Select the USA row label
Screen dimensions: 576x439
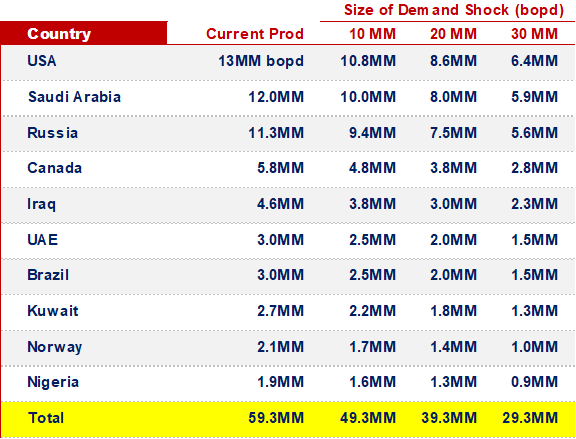pyautogui.click(x=42, y=61)
